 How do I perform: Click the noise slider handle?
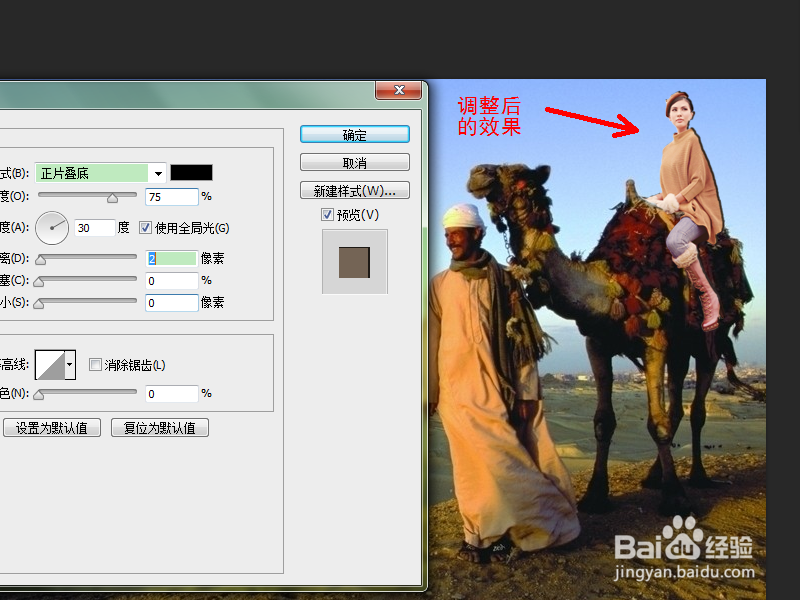pyautogui.click(x=38, y=395)
